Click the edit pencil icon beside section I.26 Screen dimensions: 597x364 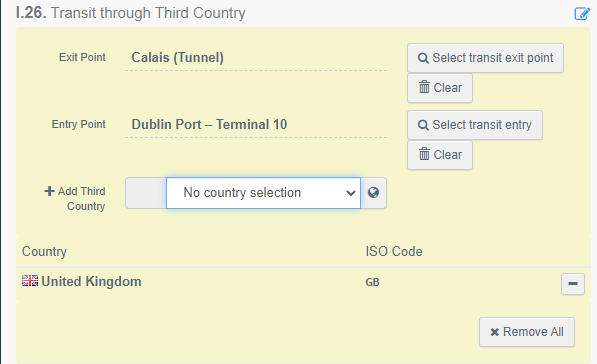pos(582,14)
